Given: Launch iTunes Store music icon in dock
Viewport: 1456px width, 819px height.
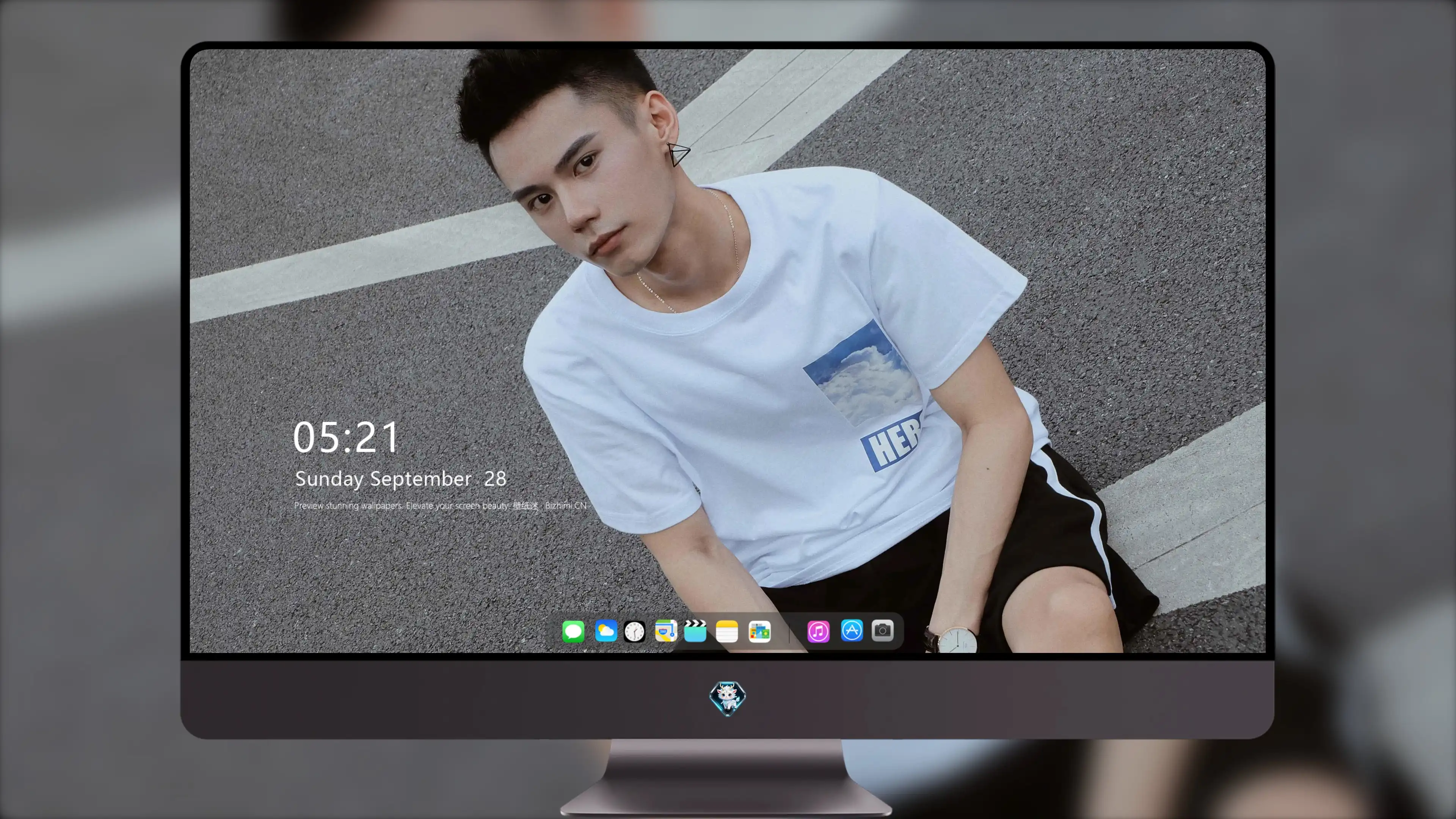Looking at the screenshot, I should 819,631.
